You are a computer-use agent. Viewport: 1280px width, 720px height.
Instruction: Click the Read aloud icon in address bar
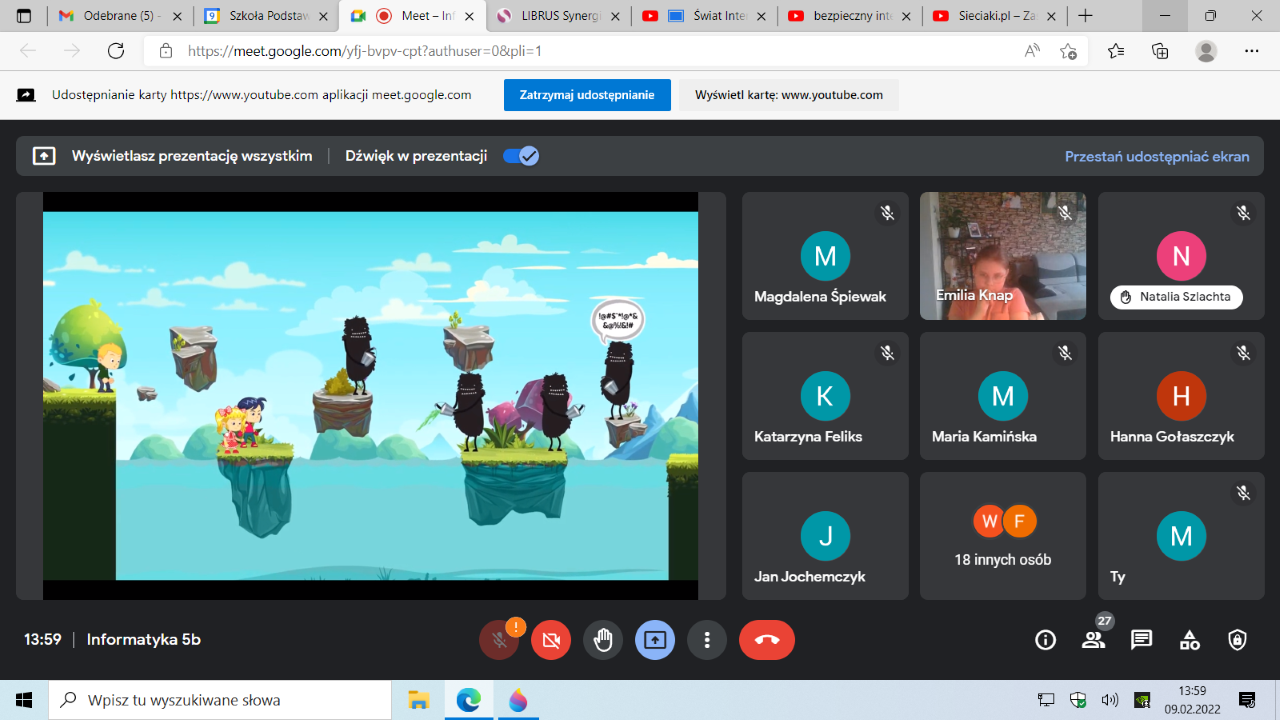coord(1032,51)
